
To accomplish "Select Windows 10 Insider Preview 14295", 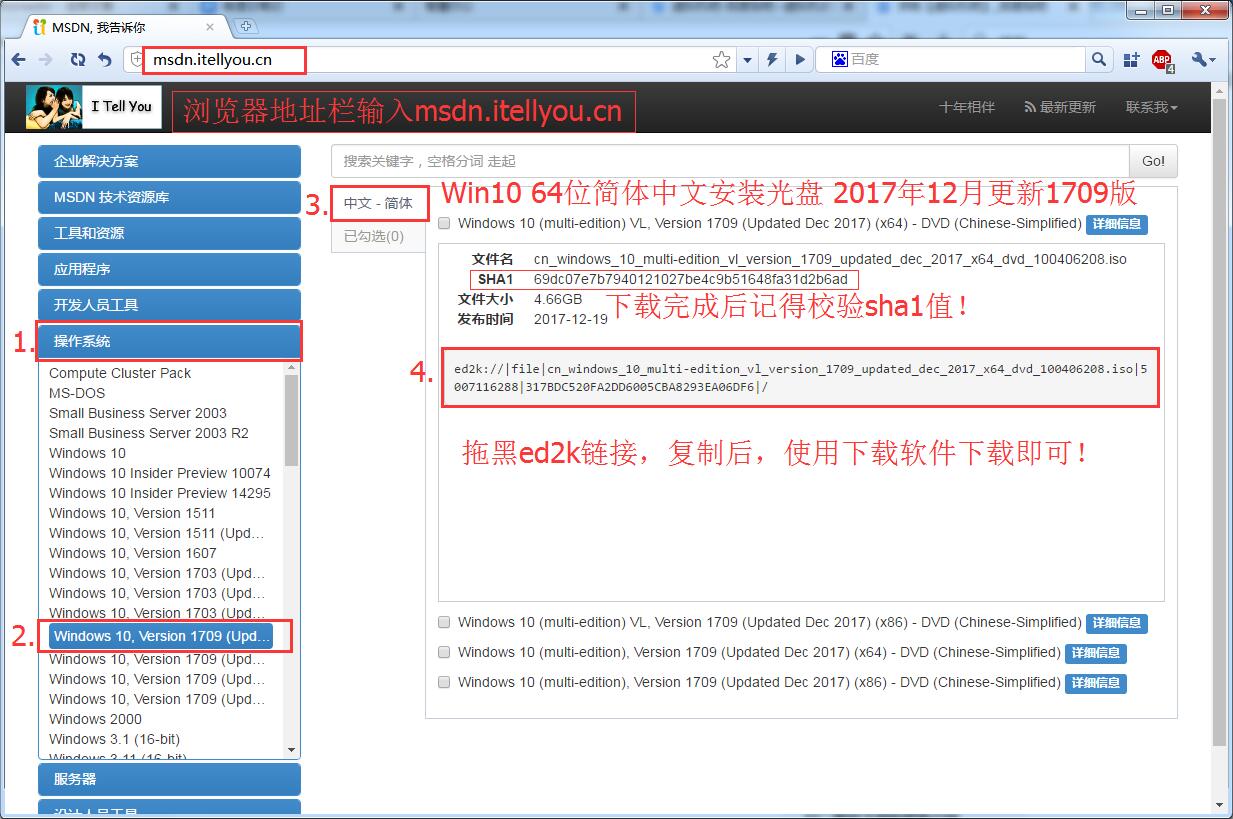I will point(160,493).
